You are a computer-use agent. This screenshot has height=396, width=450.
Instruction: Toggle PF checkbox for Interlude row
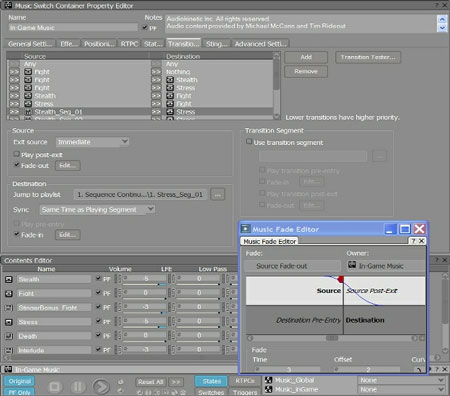tap(98, 349)
